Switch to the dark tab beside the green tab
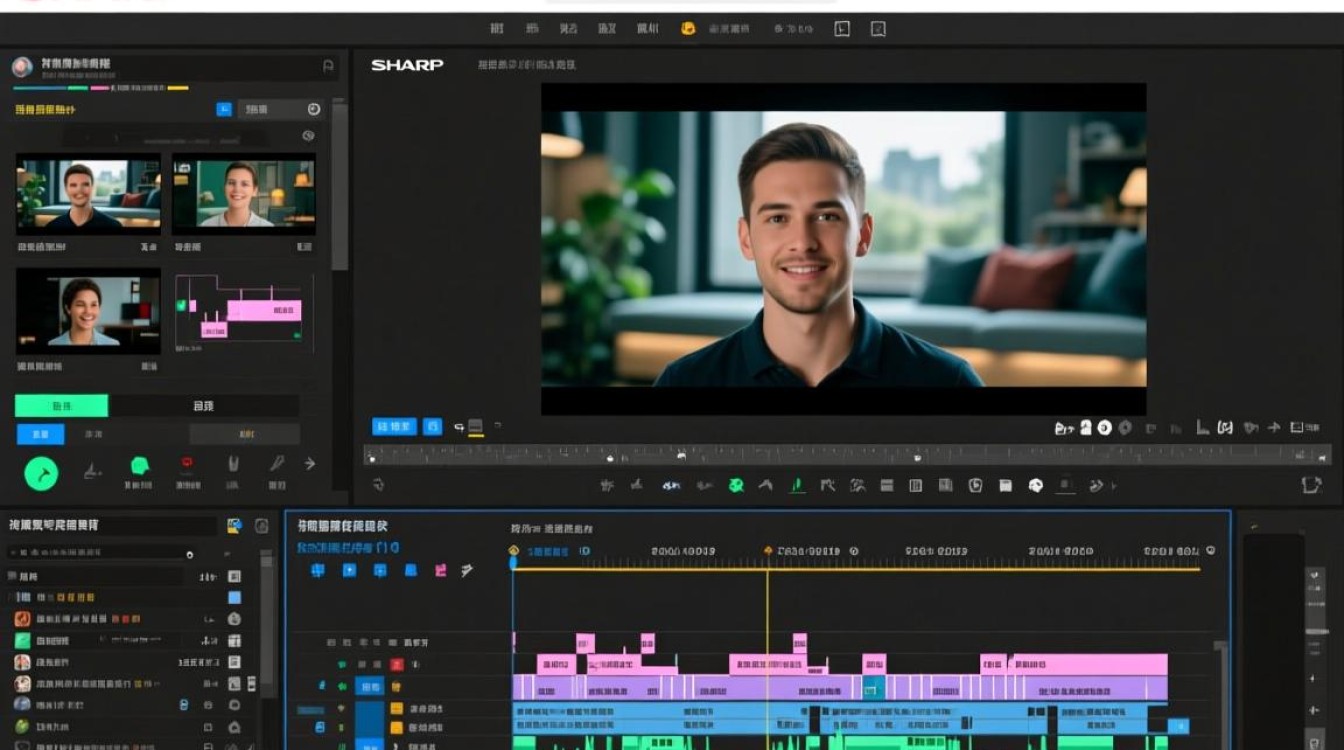Viewport: 1344px width, 750px height. click(x=203, y=405)
